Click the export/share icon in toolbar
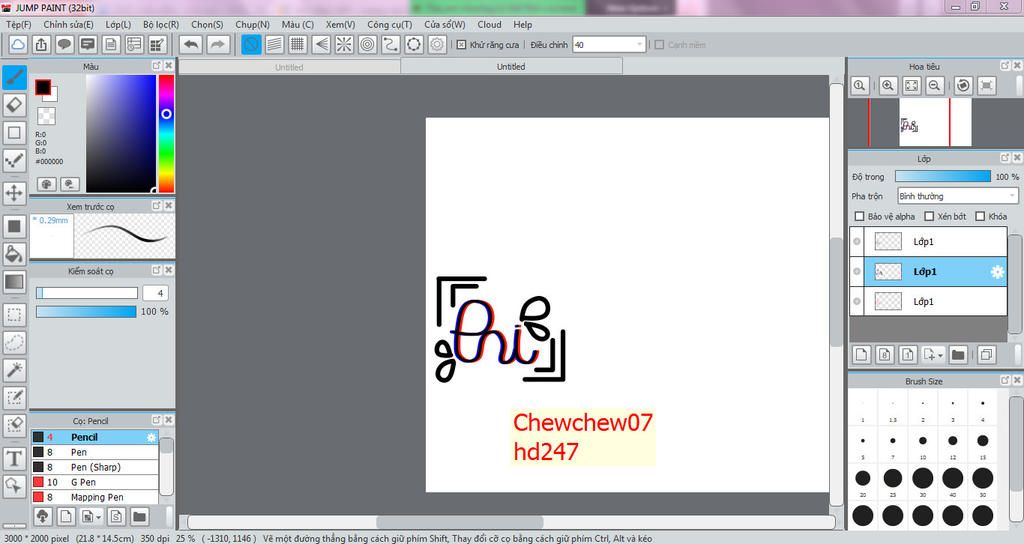This screenshot has height=544, width=1024. pyautogui.click(x=41, y=44)
